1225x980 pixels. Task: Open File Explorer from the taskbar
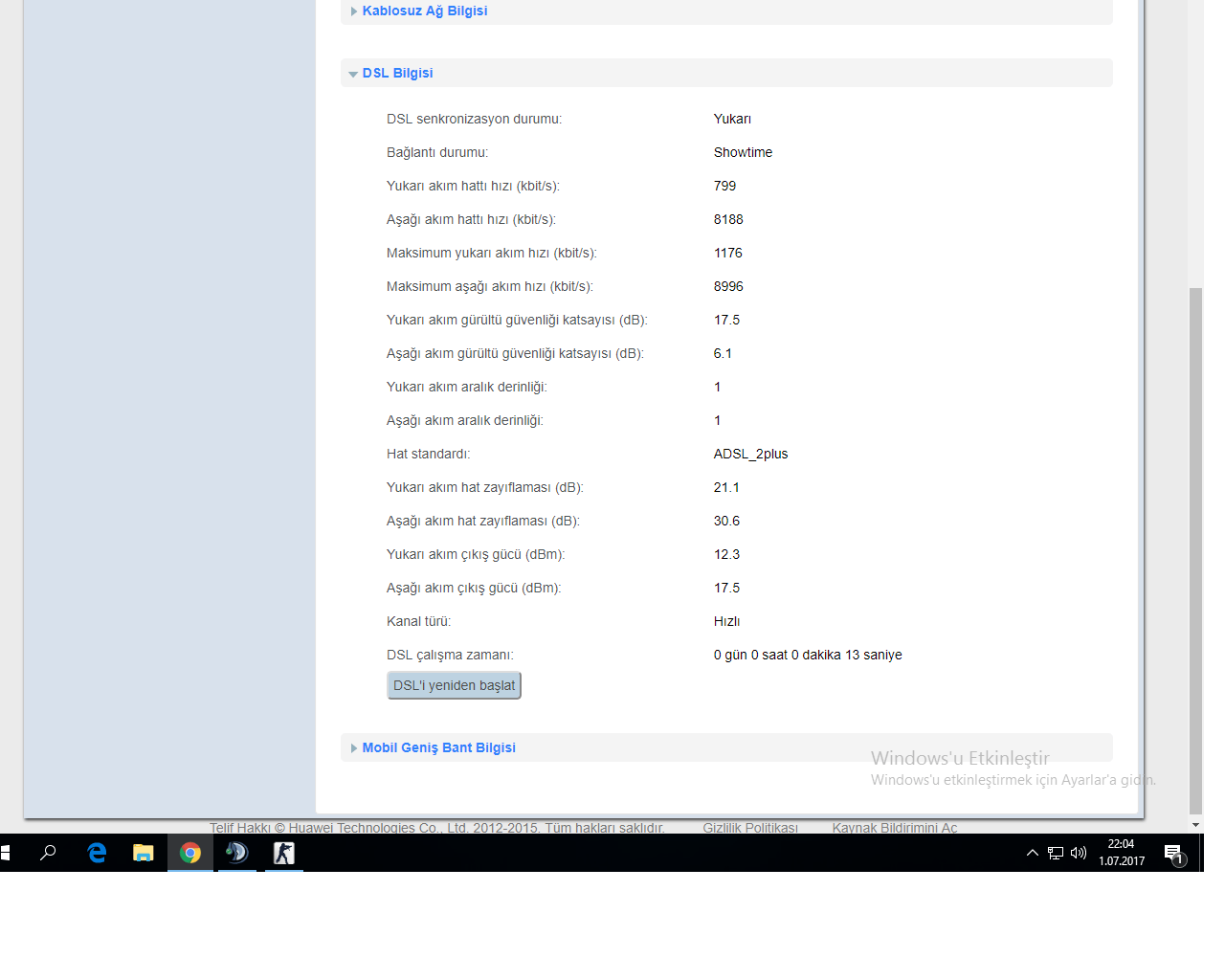coord(144,853)
